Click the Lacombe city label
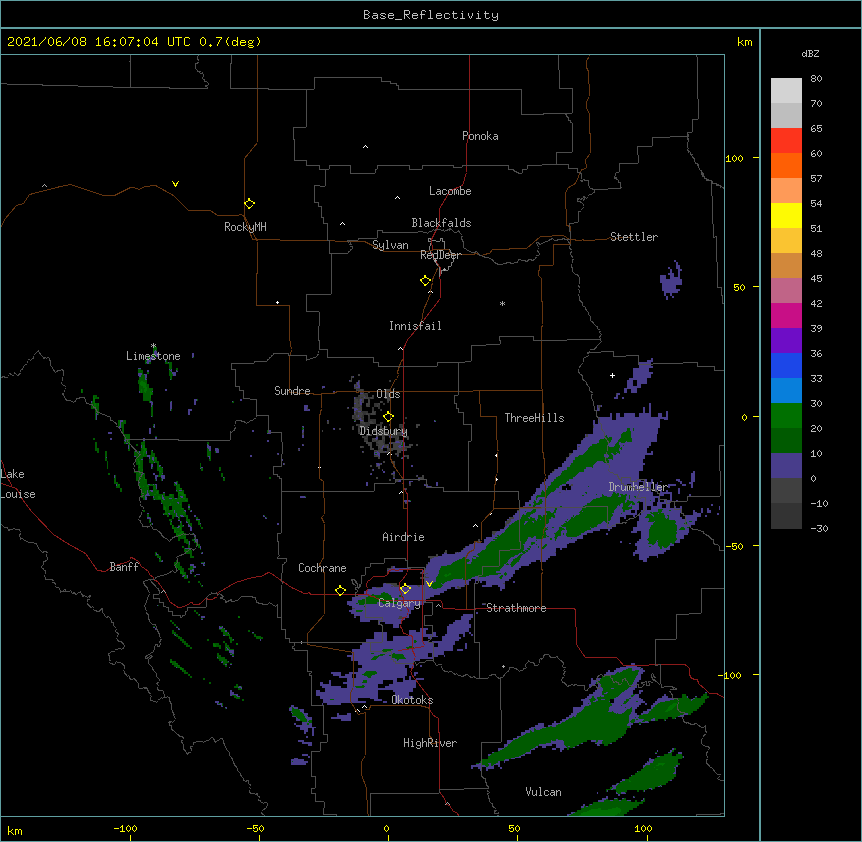Image resolution: width=862 pixels, height=842 pixels. pos(450,191)
